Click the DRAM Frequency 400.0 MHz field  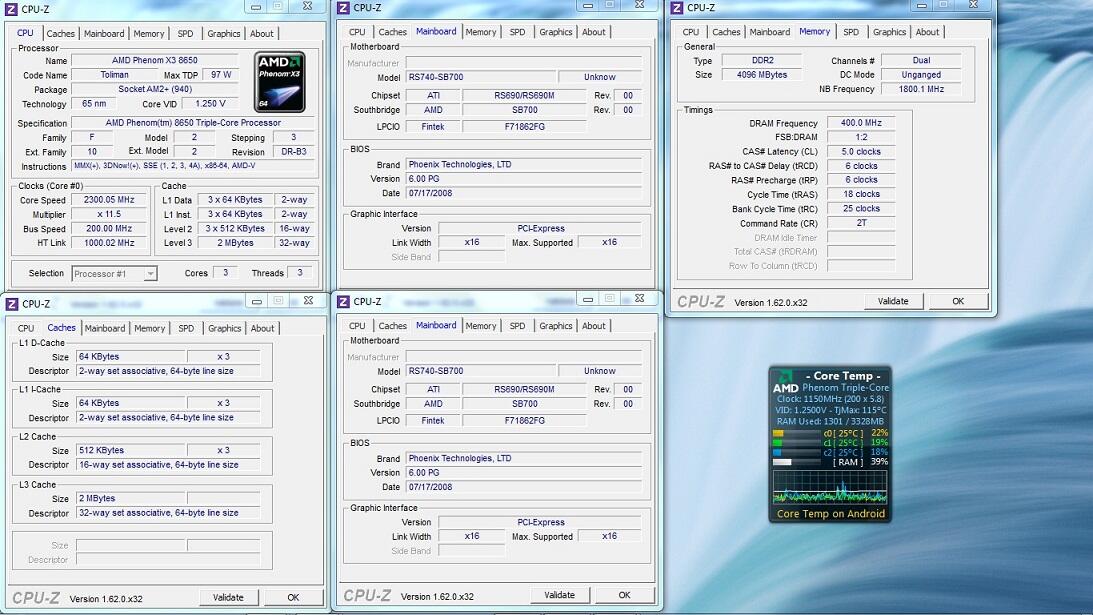(861, 123)
